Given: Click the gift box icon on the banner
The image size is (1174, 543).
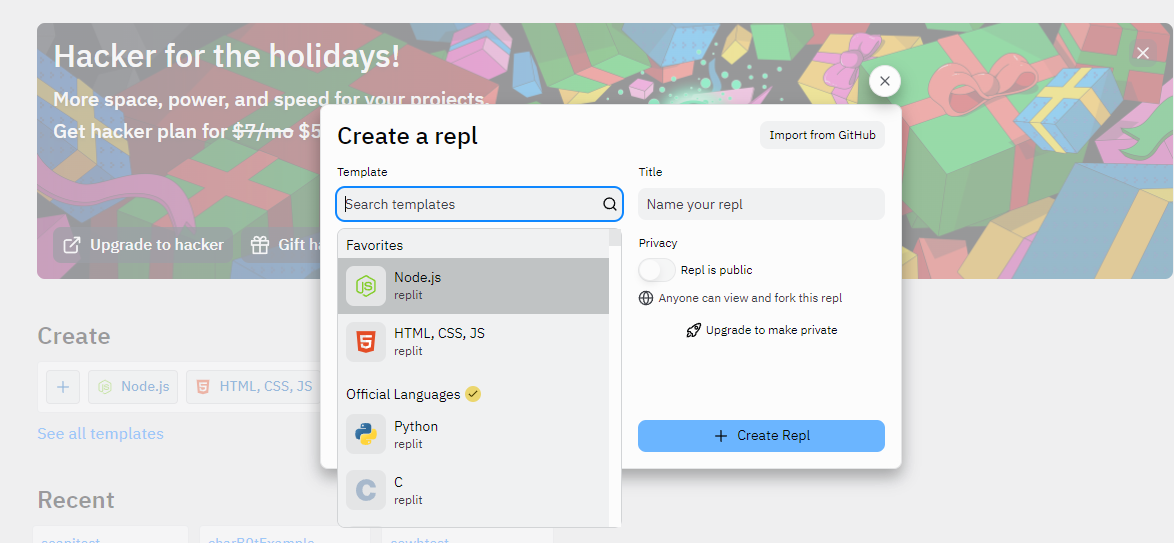Looking at the screenshot, I should (260, 245).
